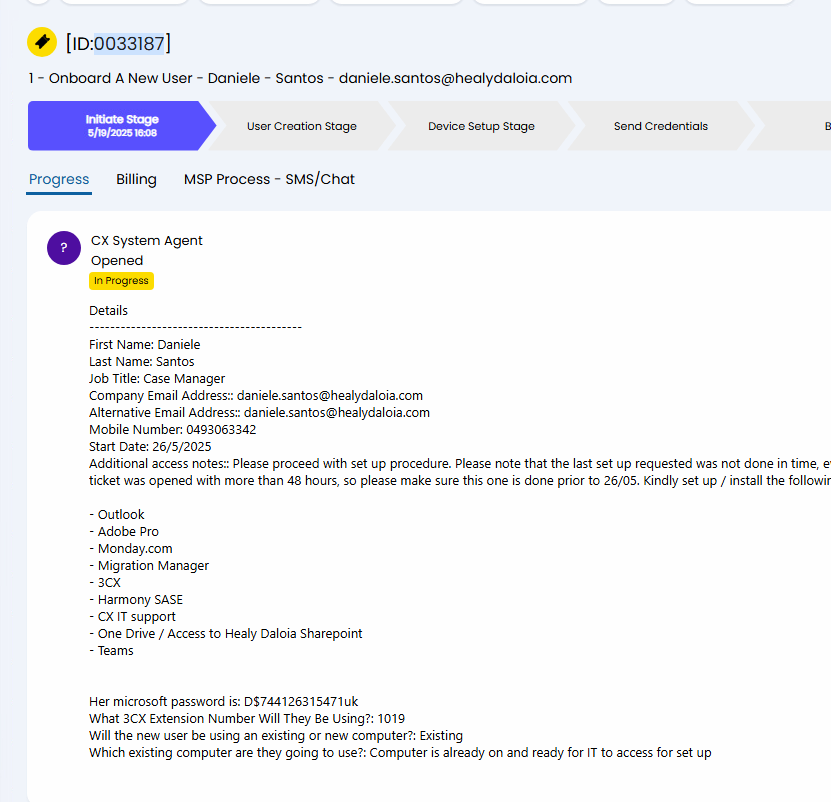Open the MSP Process - SMS/Chat tab
831x802 pixels.
click(x=269, y=179)
